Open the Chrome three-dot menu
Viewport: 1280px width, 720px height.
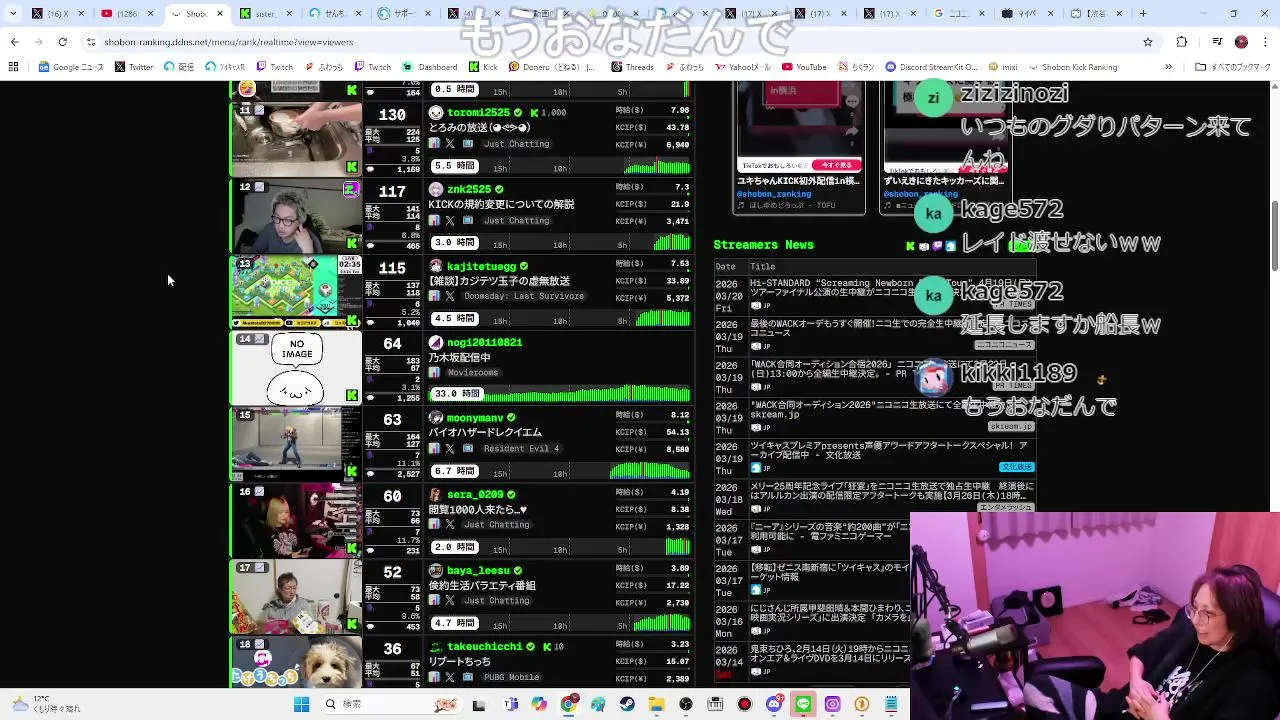point(1267,42)
